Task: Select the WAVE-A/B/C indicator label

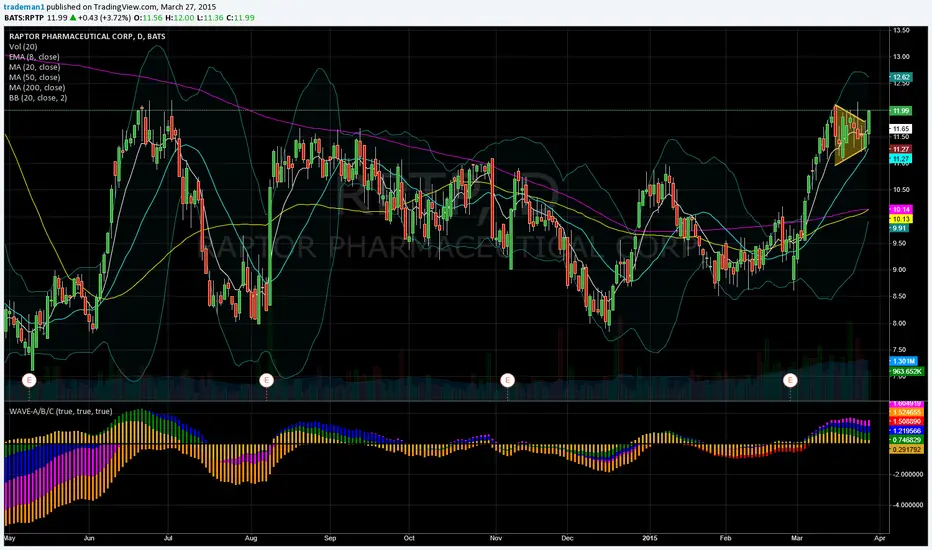Action: [x=61, y=411]
